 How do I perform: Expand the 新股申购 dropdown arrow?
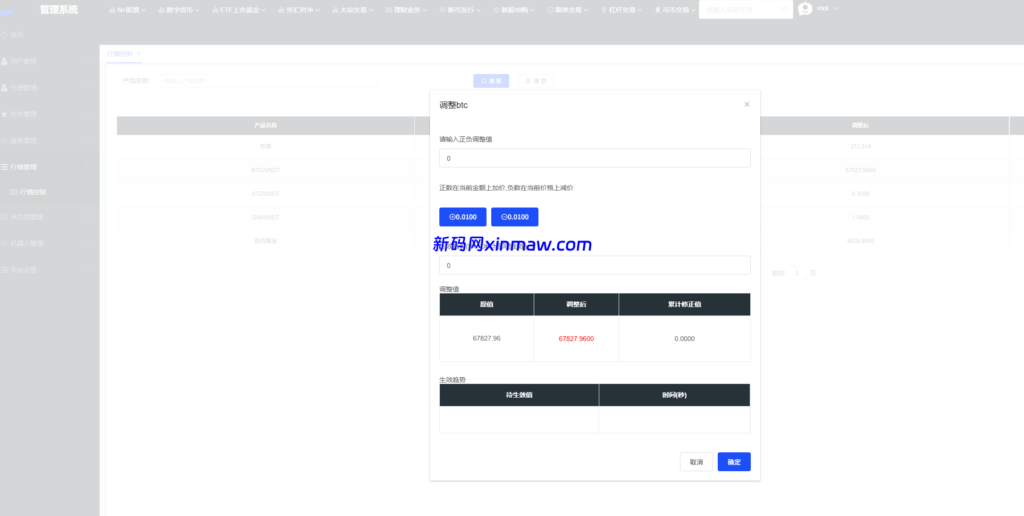tap(533, 10)
